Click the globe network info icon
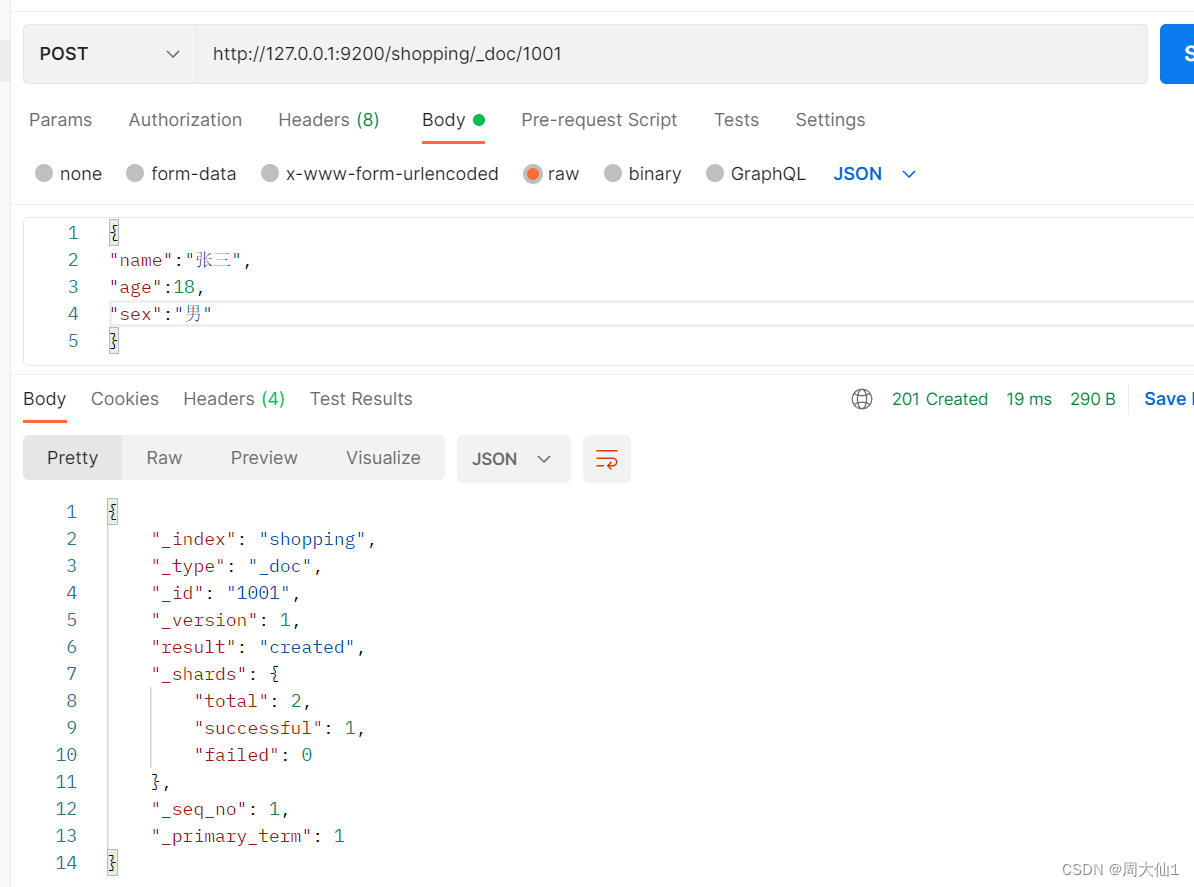Viewport: 1194px width, 887px height. tap(862, 399)
